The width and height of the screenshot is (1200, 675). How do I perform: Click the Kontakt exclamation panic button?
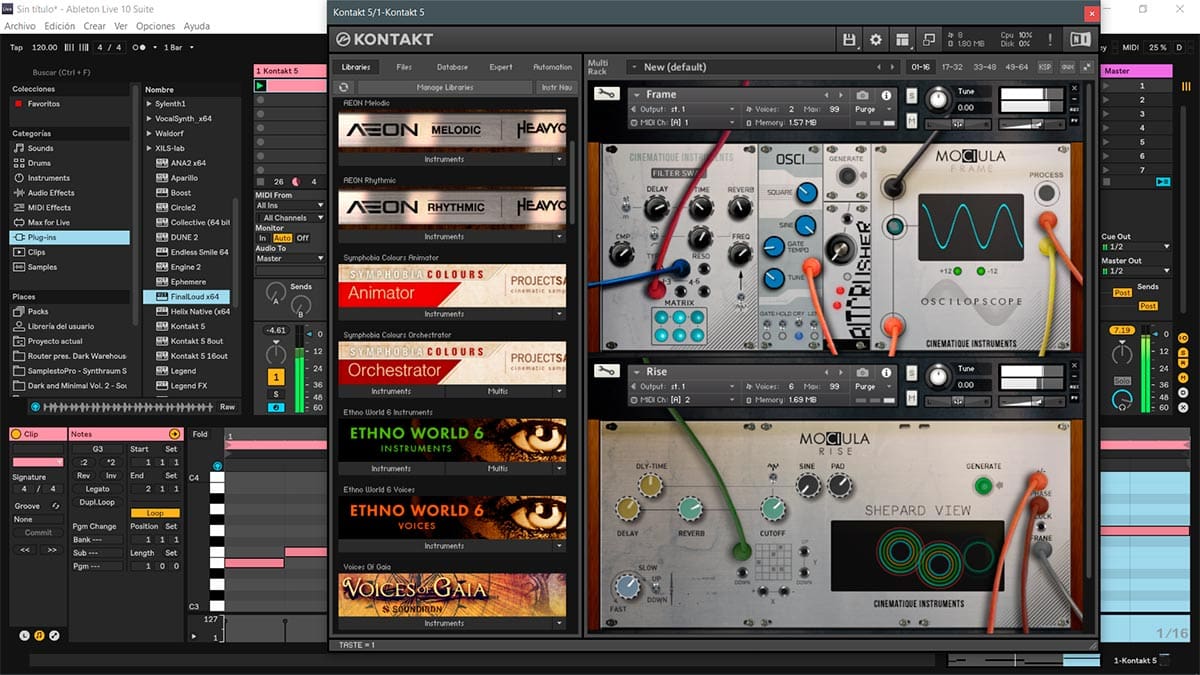(x=1050, y=39)
